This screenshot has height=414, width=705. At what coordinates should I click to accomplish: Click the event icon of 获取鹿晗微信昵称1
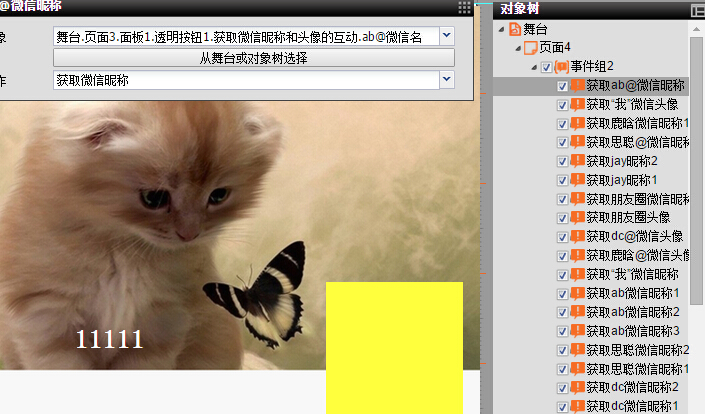pos(577,123)
